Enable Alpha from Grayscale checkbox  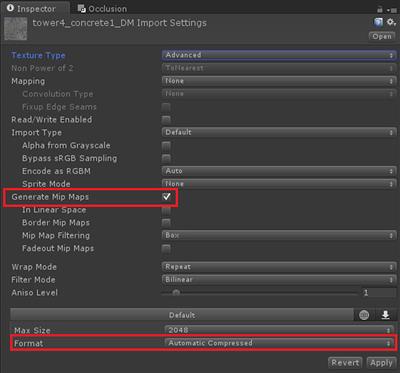pos(166,146)
